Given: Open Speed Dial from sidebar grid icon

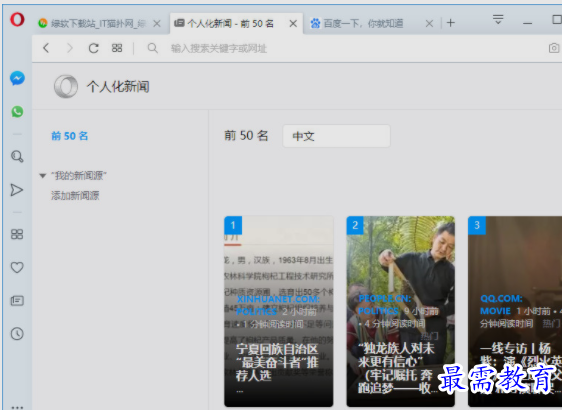Looking at the screenshot, I should coord(17,234).
